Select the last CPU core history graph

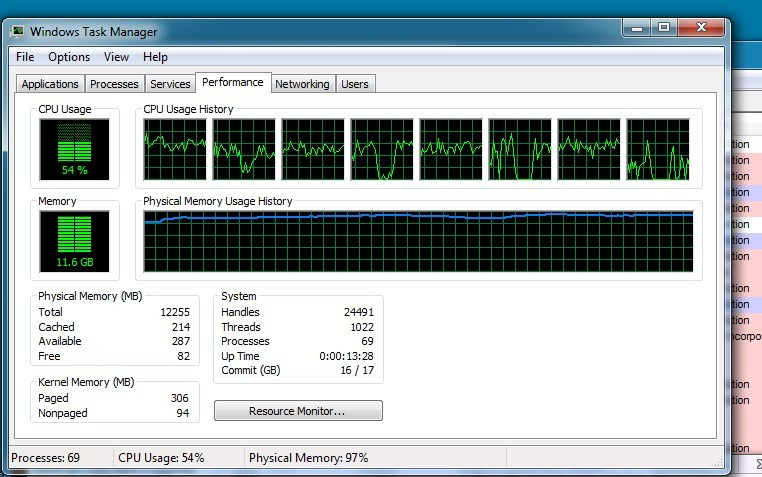point(658,149)
